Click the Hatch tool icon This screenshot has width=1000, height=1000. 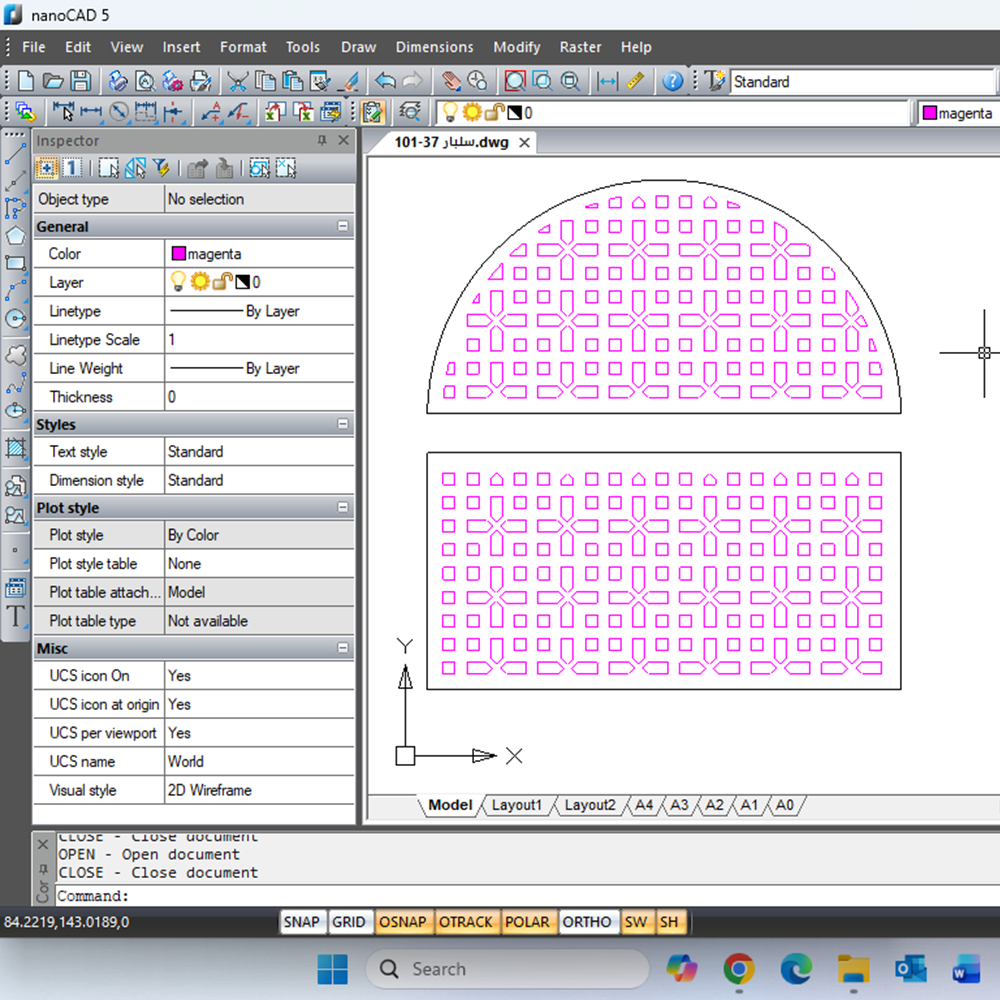pos(15,449)
